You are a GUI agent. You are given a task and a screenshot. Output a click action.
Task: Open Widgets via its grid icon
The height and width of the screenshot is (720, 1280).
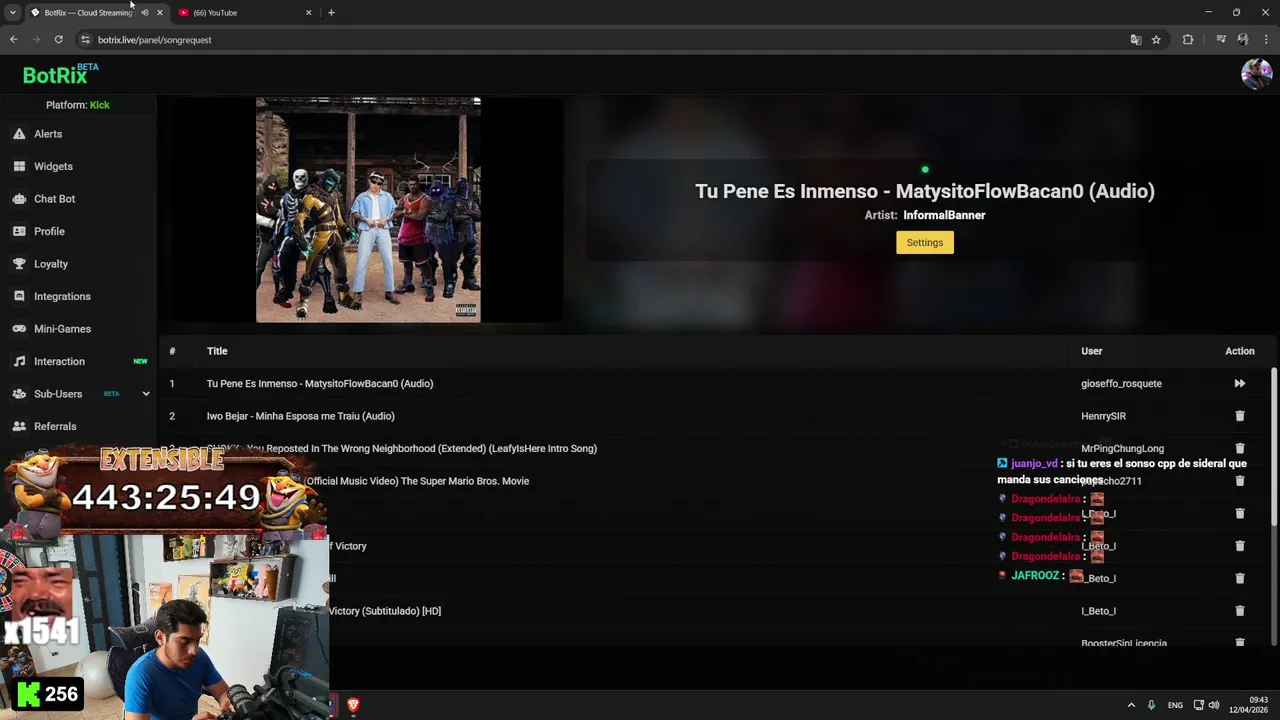[x=19, y=166]
